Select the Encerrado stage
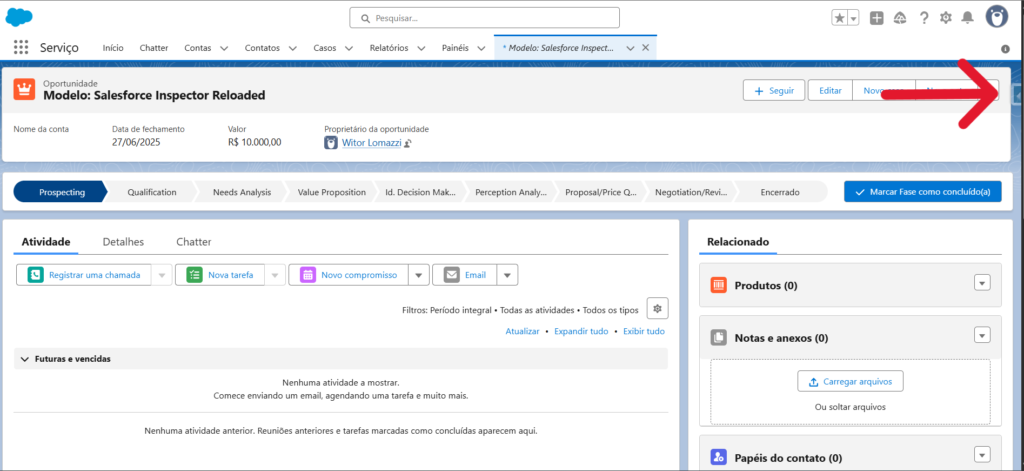Viewport: 1024px width, 471px height. pyautogui.click(x=780, y=192)
